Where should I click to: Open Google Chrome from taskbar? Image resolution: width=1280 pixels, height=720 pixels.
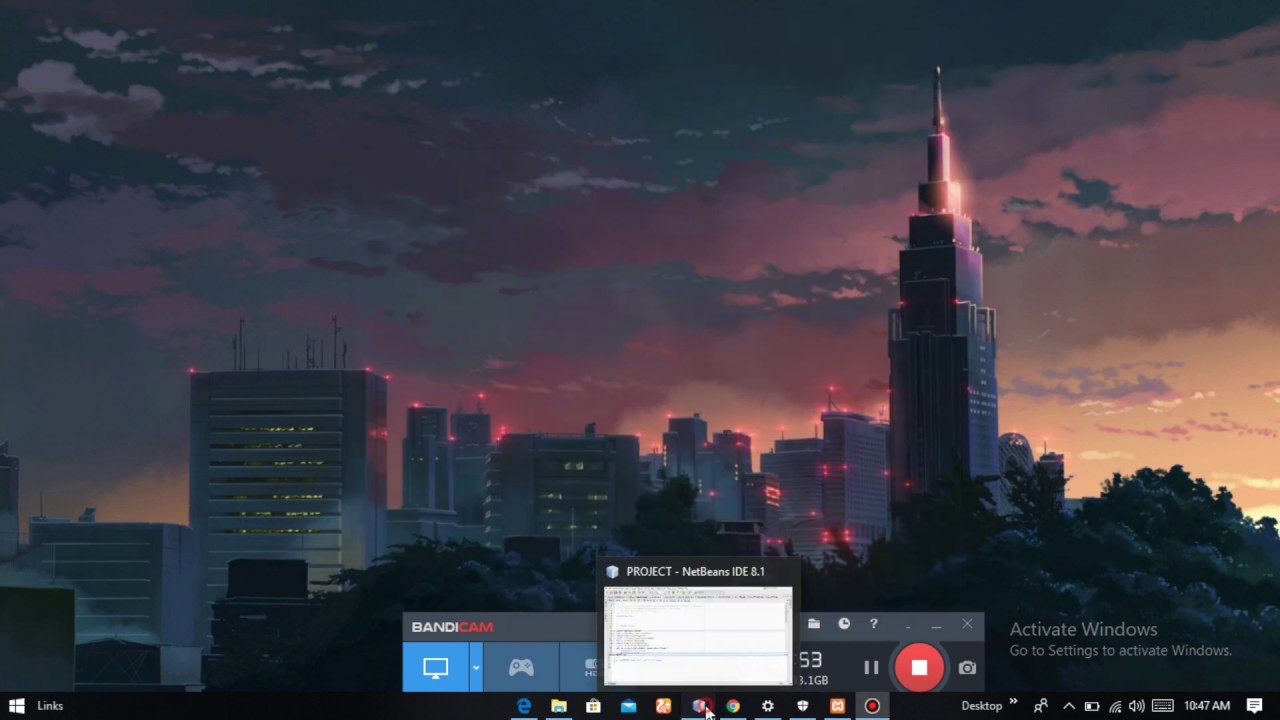coord(733,706)
